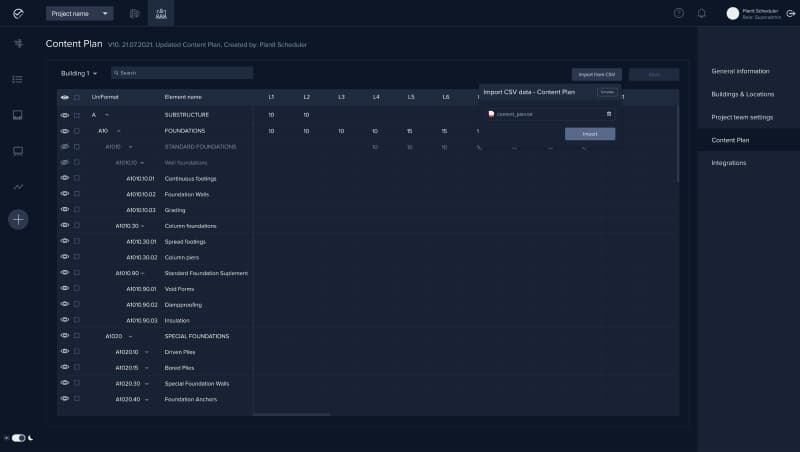800x452 pixels.
Task: Switch the light/dark theme toggle
Action: click(x=18, y=438)
